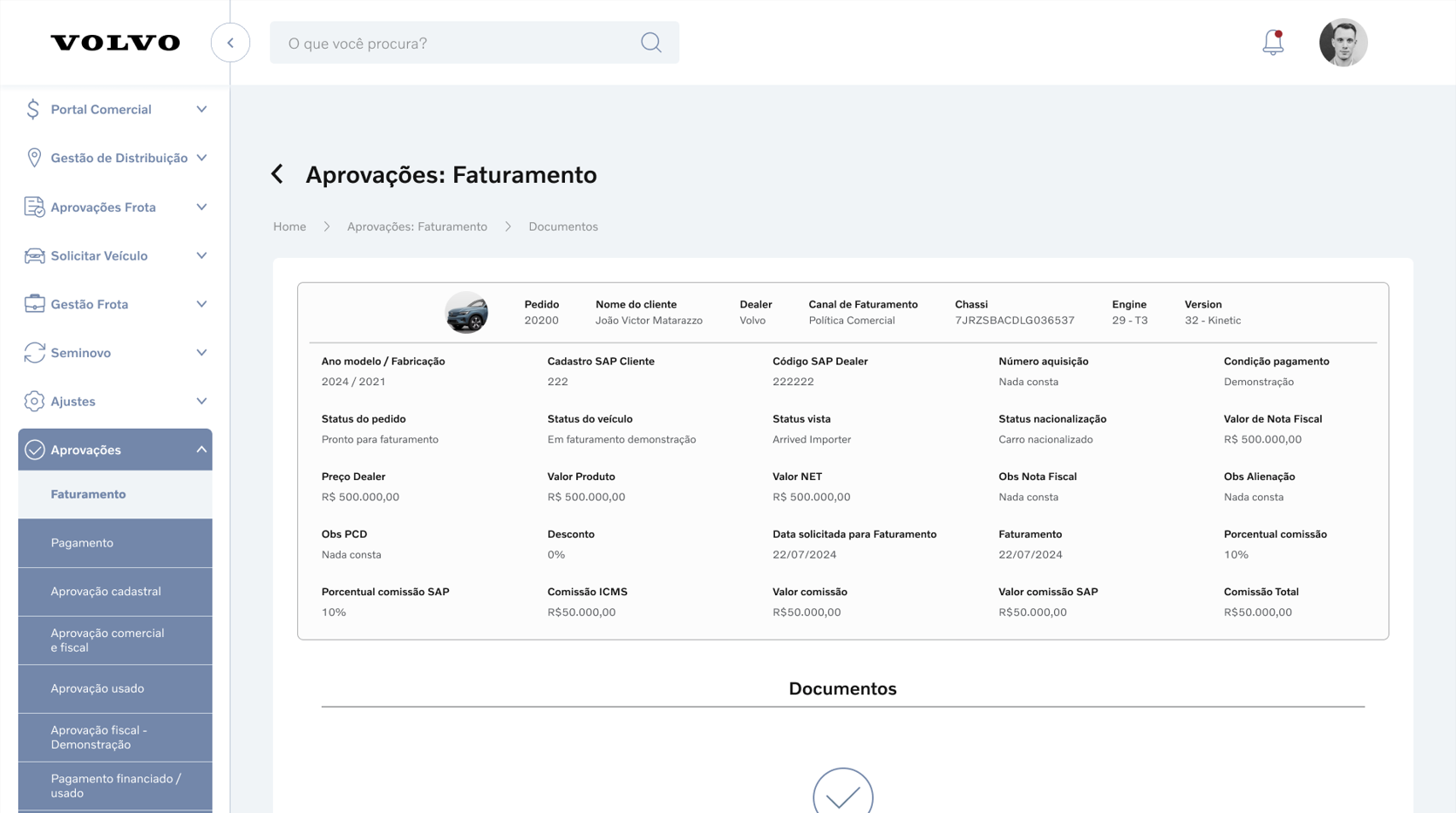Click the Seminovo refresh icon

point(34,353)
